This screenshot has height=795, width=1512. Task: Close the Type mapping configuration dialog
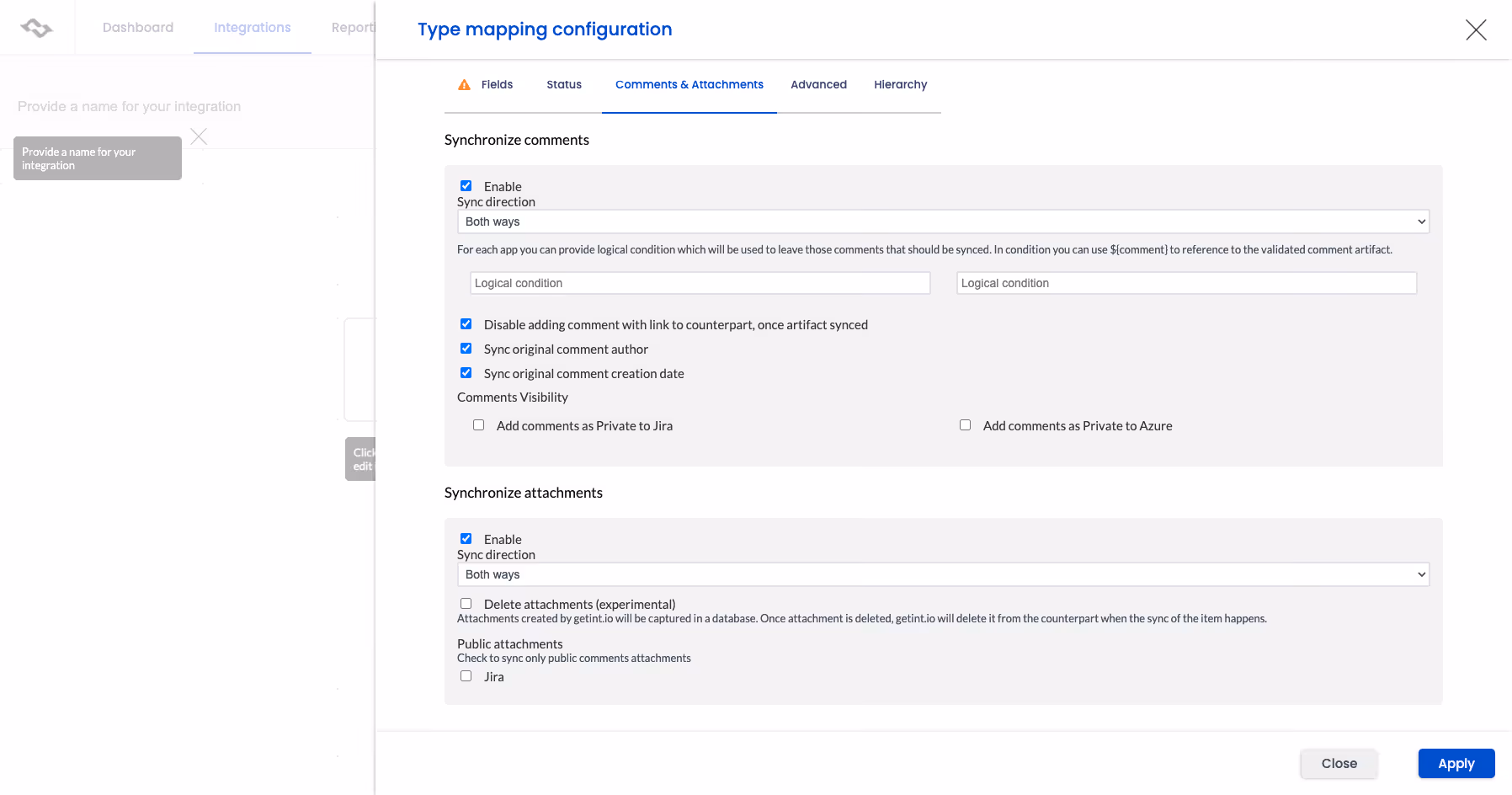pos(1476,29)
